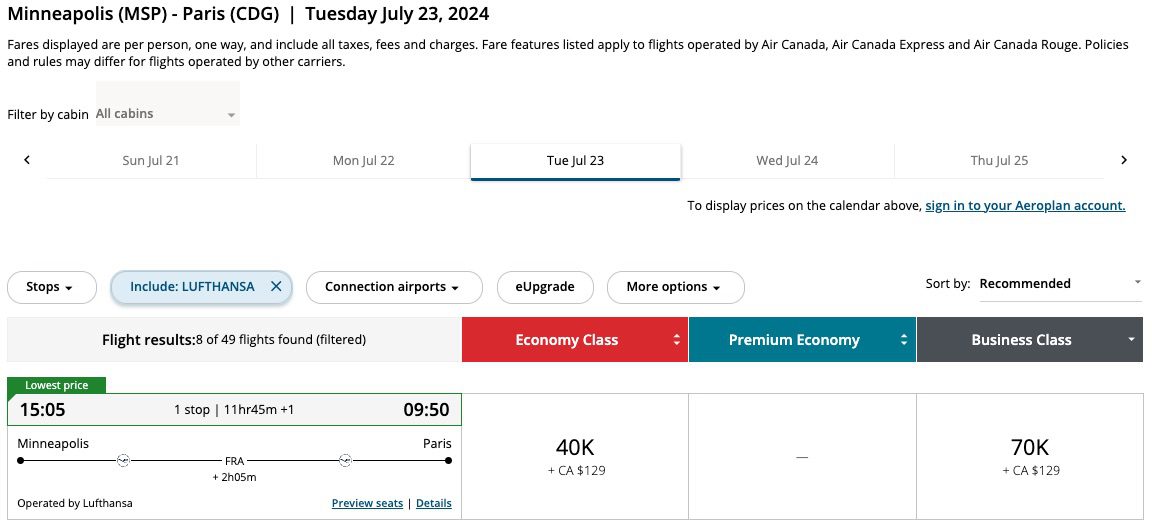Click first plane icon on route line

123,461
